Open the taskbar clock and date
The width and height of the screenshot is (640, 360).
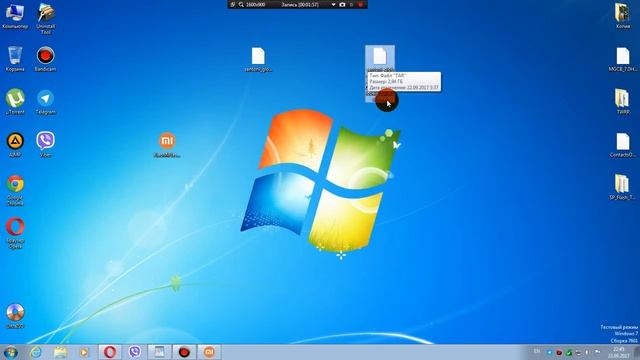(619, 352)
